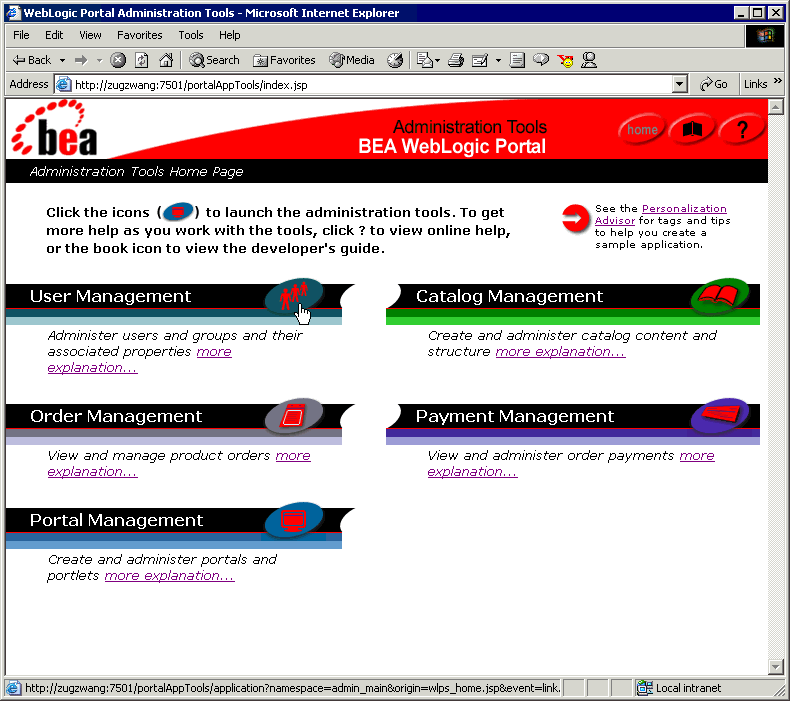Expand the Back button history dropdown
The image size is (790, 701).
(62, 60)
